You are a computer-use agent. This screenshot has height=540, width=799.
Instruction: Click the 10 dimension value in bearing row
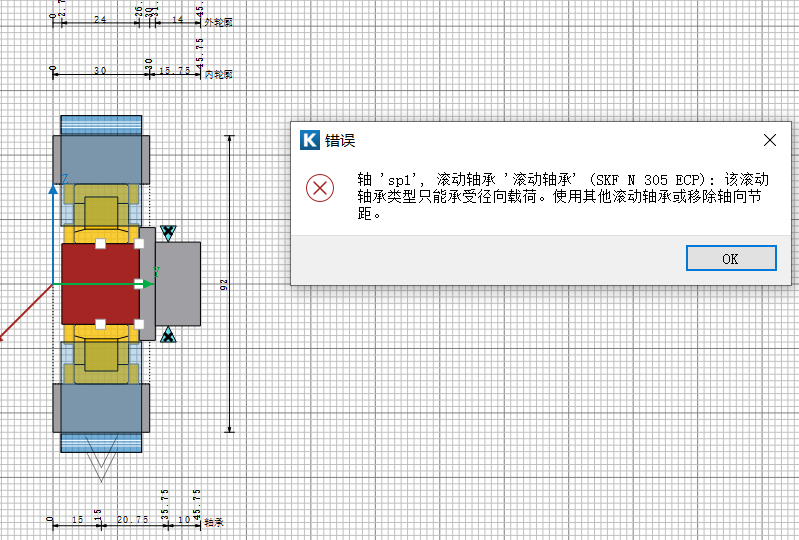pyautogui.click(x=184, y=520)
